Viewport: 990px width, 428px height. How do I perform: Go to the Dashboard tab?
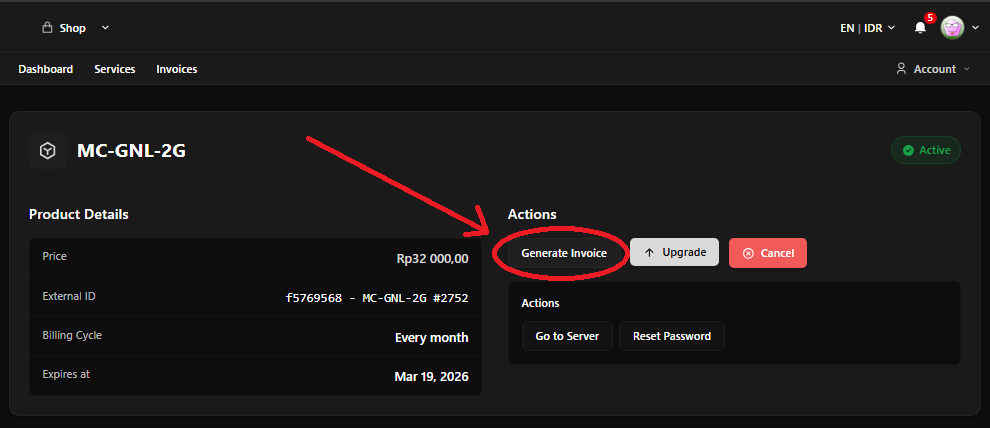(45, 69)
